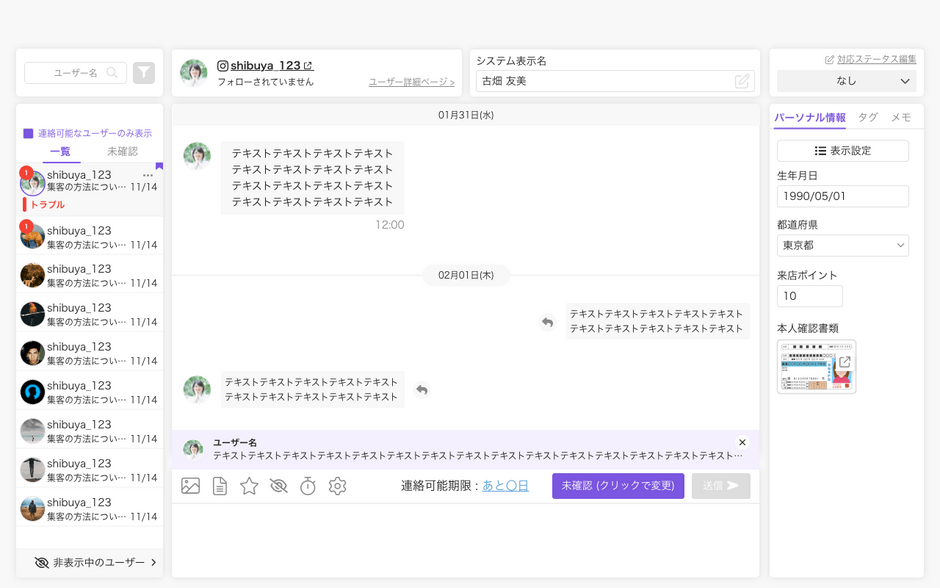This screenshot has width=940, height=588.
Task: Open the なし status dropdown
Action: click(x=846, y=81)
